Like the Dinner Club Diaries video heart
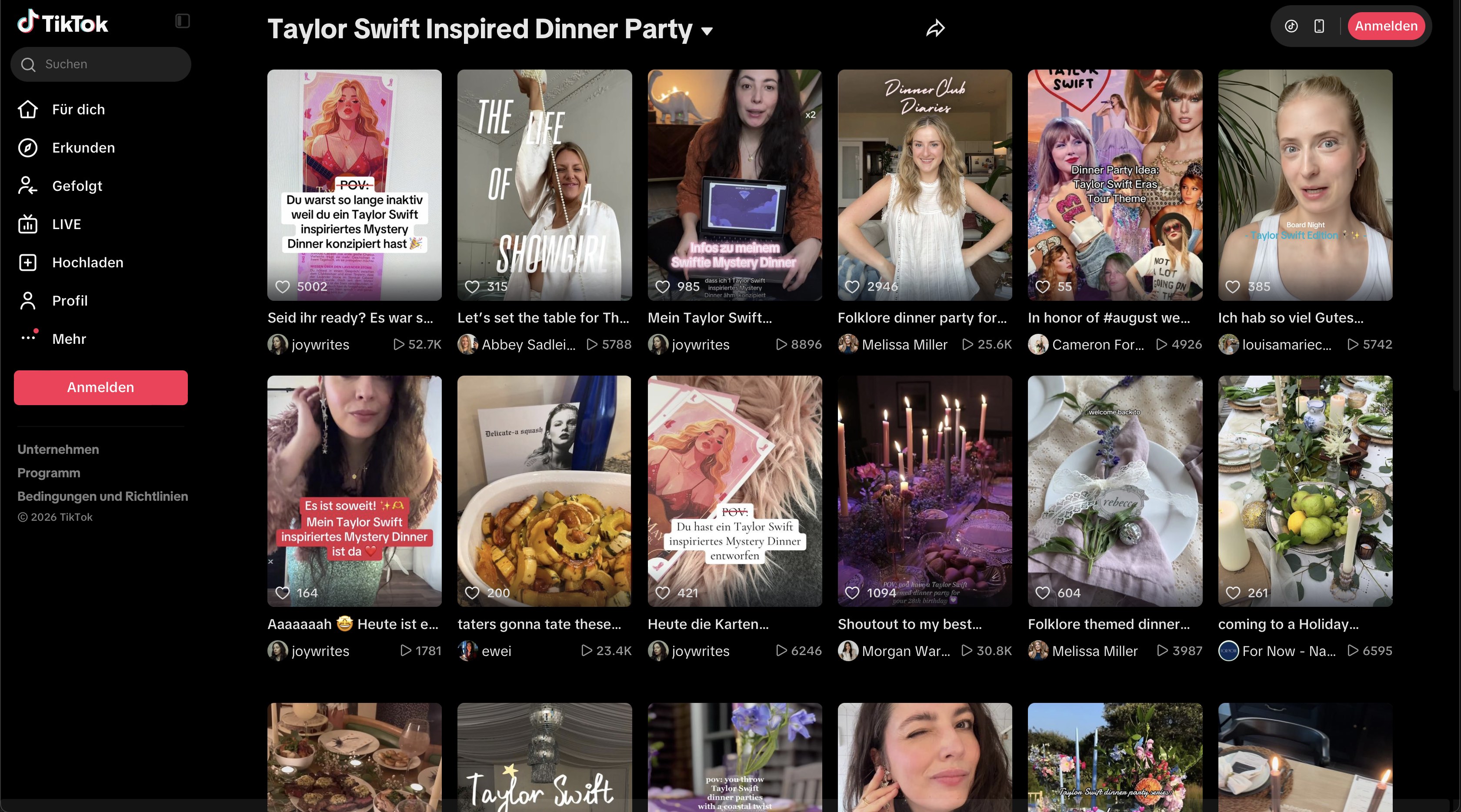 pos(852,286)
